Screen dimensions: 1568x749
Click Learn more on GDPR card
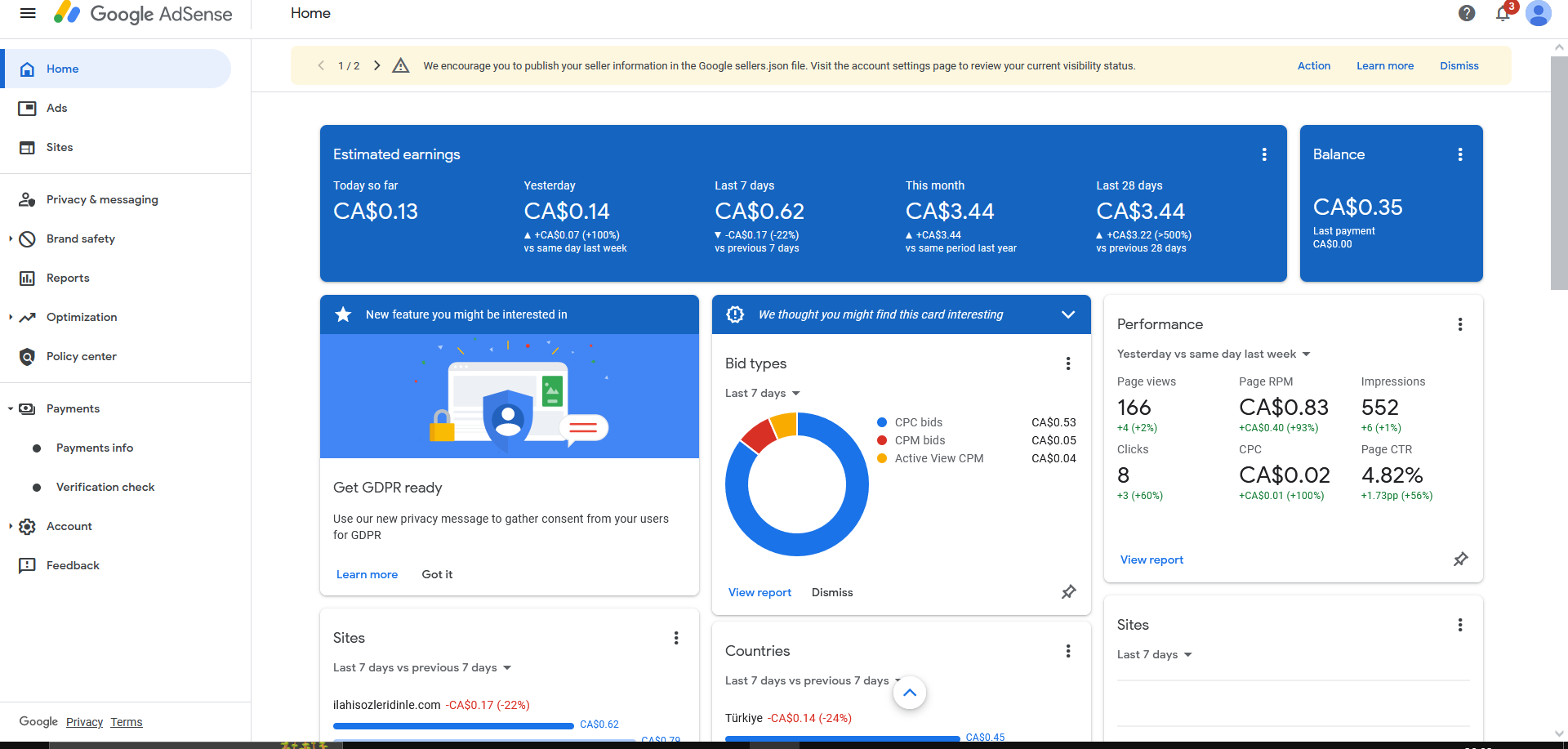tap(367, 574)
